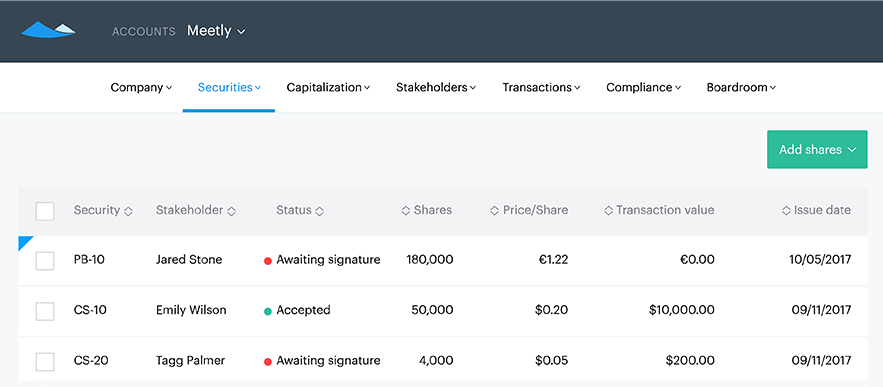Viewport: 883px width, 387px height.
Task: Click the sort icon beside Stakeholder header
Action: pos(231,211)
